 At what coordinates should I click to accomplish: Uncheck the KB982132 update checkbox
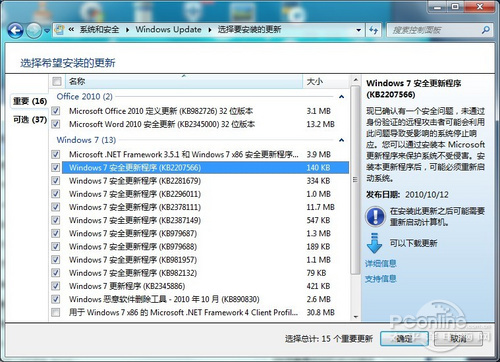click(56, 273)
